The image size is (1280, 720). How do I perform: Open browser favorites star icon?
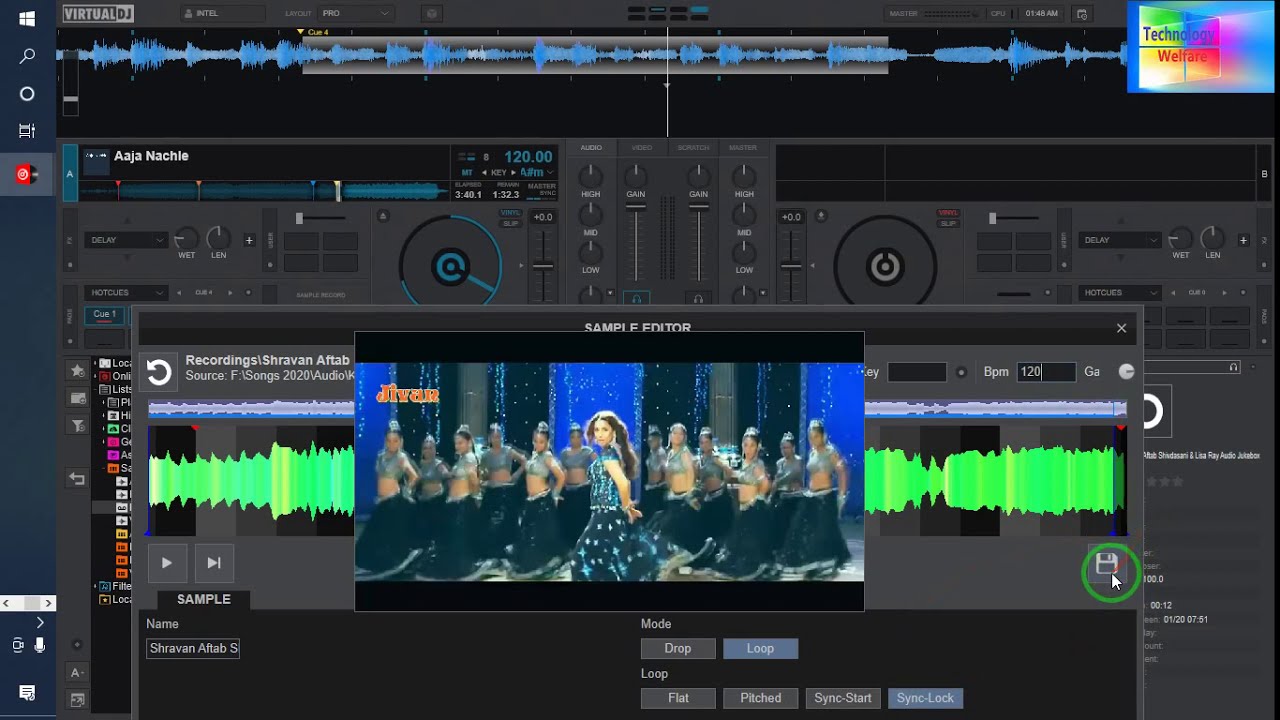(x=78, y=370)
